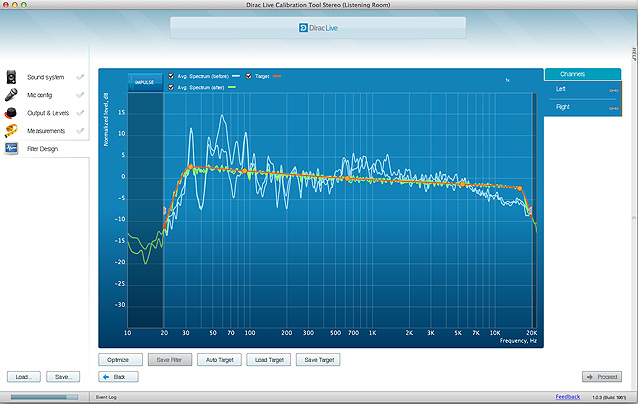This screenshot has width=638, height=404.
Task: Click the Dirac Live logo icon
Action: click(x=303, y=28)
